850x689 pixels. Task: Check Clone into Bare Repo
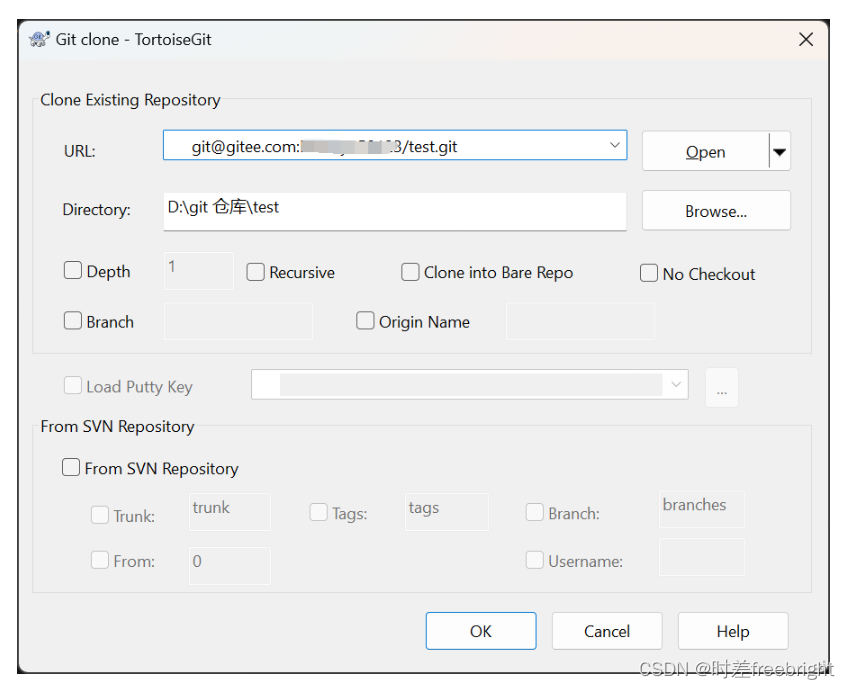click(x=410, y=272)
